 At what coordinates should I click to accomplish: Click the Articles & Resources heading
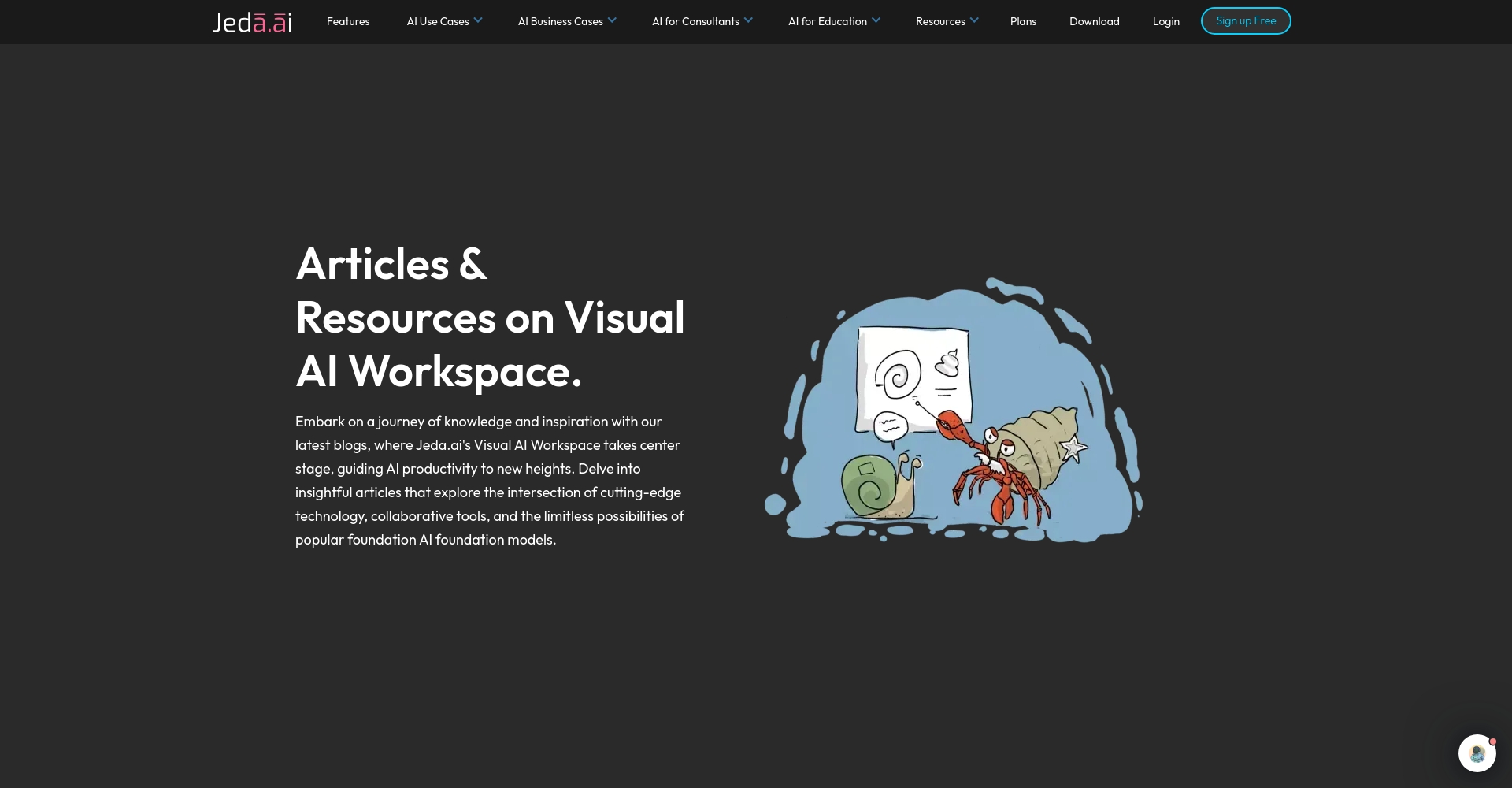click(x=490, y=317)
